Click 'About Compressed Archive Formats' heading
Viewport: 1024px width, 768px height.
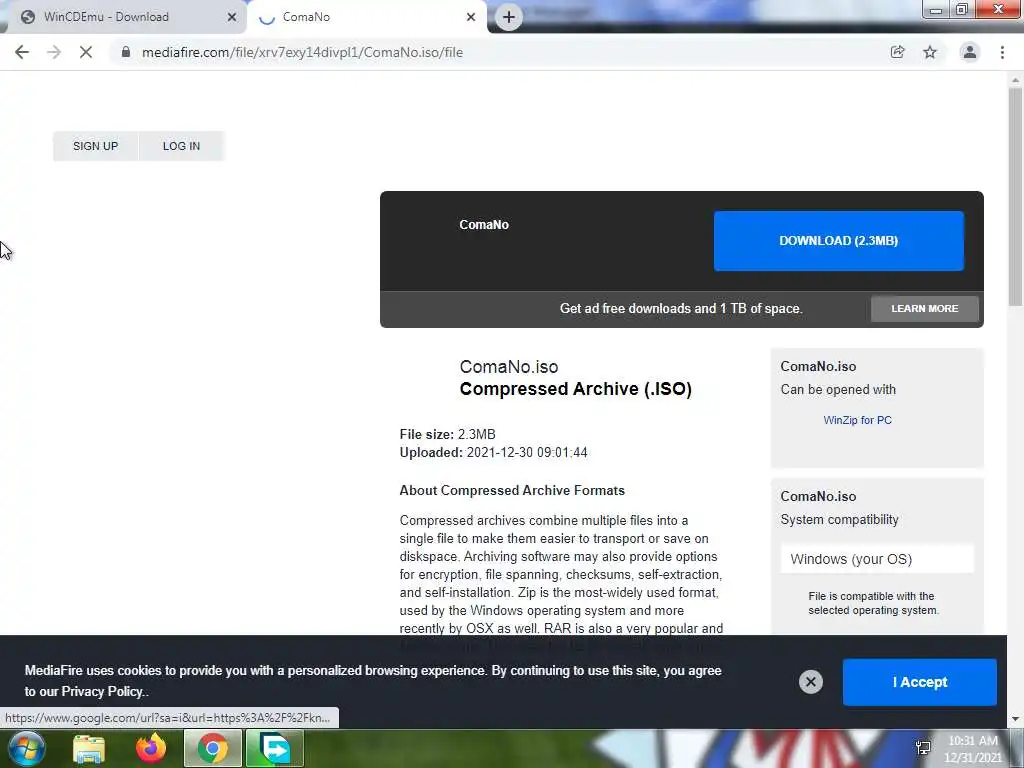[512, 490]
